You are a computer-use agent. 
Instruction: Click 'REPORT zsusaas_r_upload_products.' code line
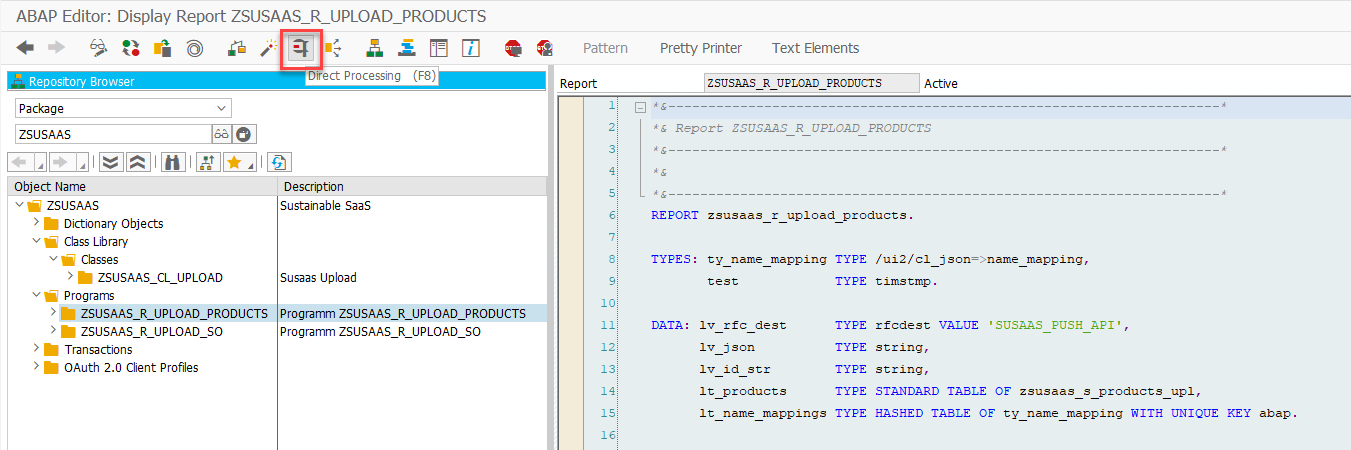point(782,215)
